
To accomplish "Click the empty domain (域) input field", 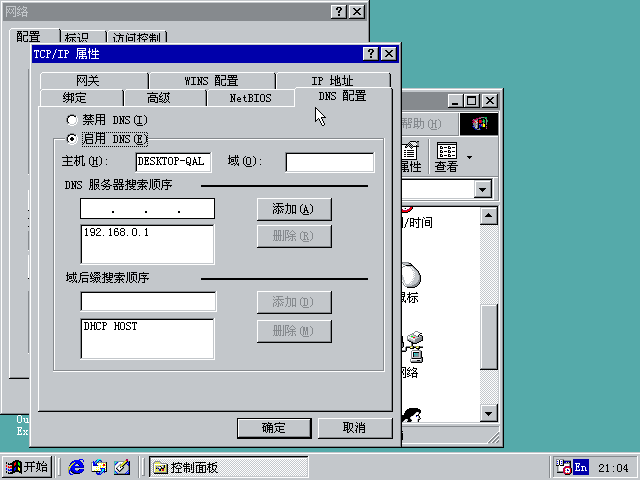I will pyautogui.click(x=329, y=162).
